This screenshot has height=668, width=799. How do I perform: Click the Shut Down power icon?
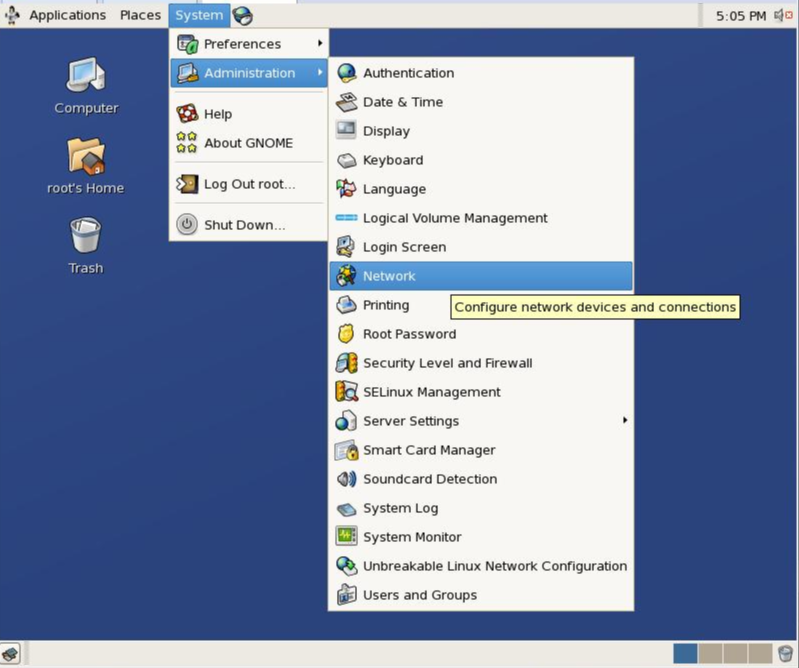[x=187, y=224]
